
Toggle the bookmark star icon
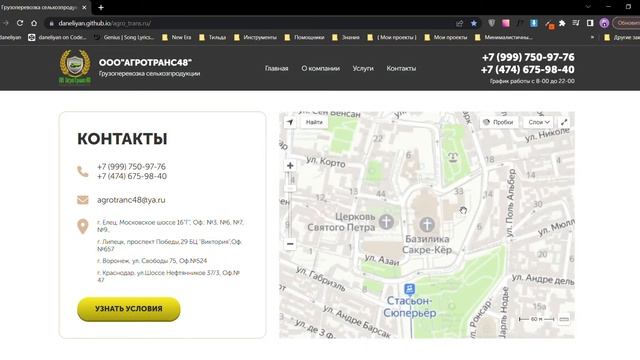point(473,23)
